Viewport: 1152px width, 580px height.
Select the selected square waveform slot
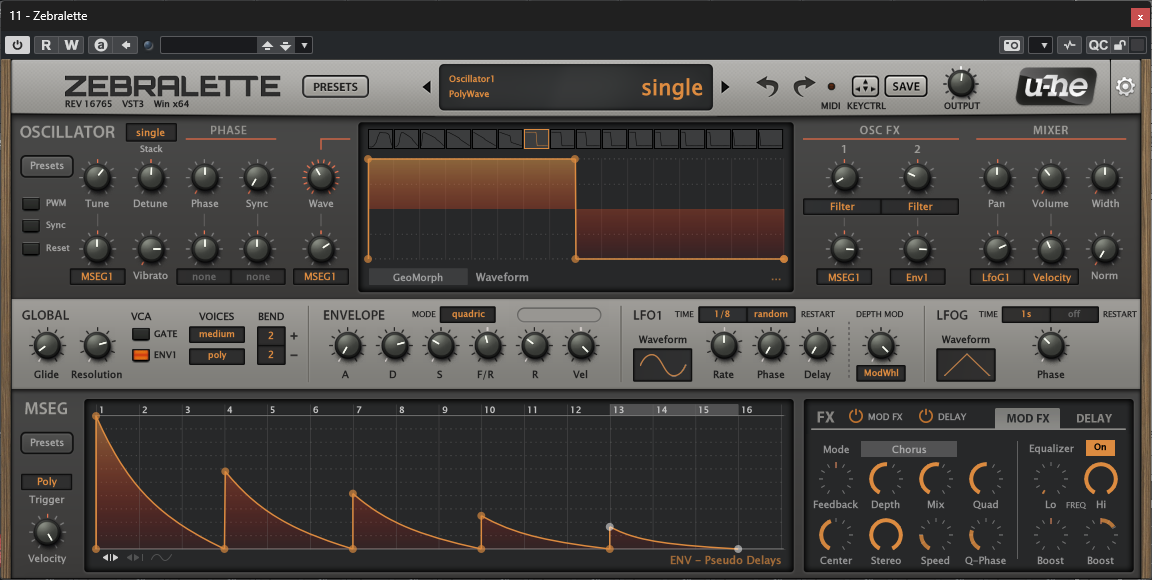536,138
